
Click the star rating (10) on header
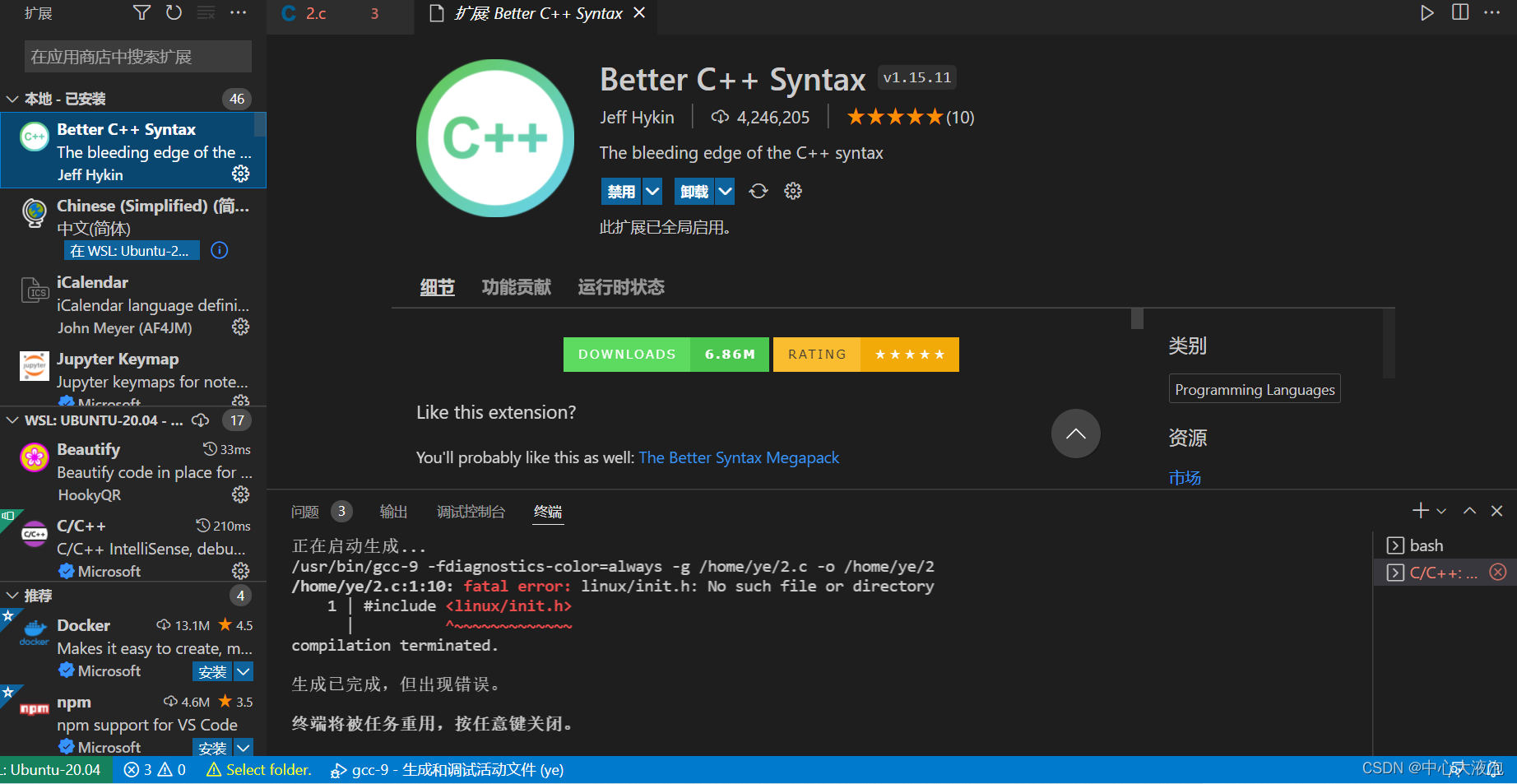point(911,117)
